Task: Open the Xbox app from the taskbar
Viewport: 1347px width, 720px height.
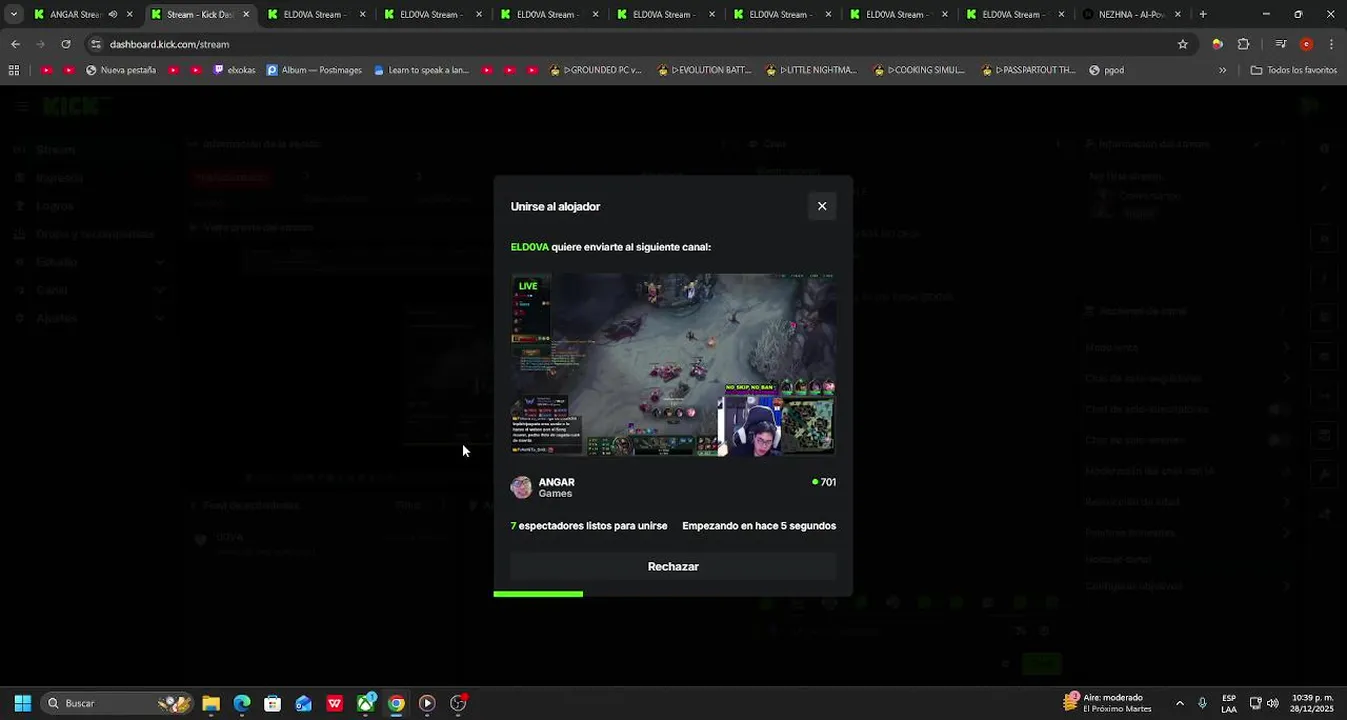Action: pyautogui.click(x=366, y=703)
